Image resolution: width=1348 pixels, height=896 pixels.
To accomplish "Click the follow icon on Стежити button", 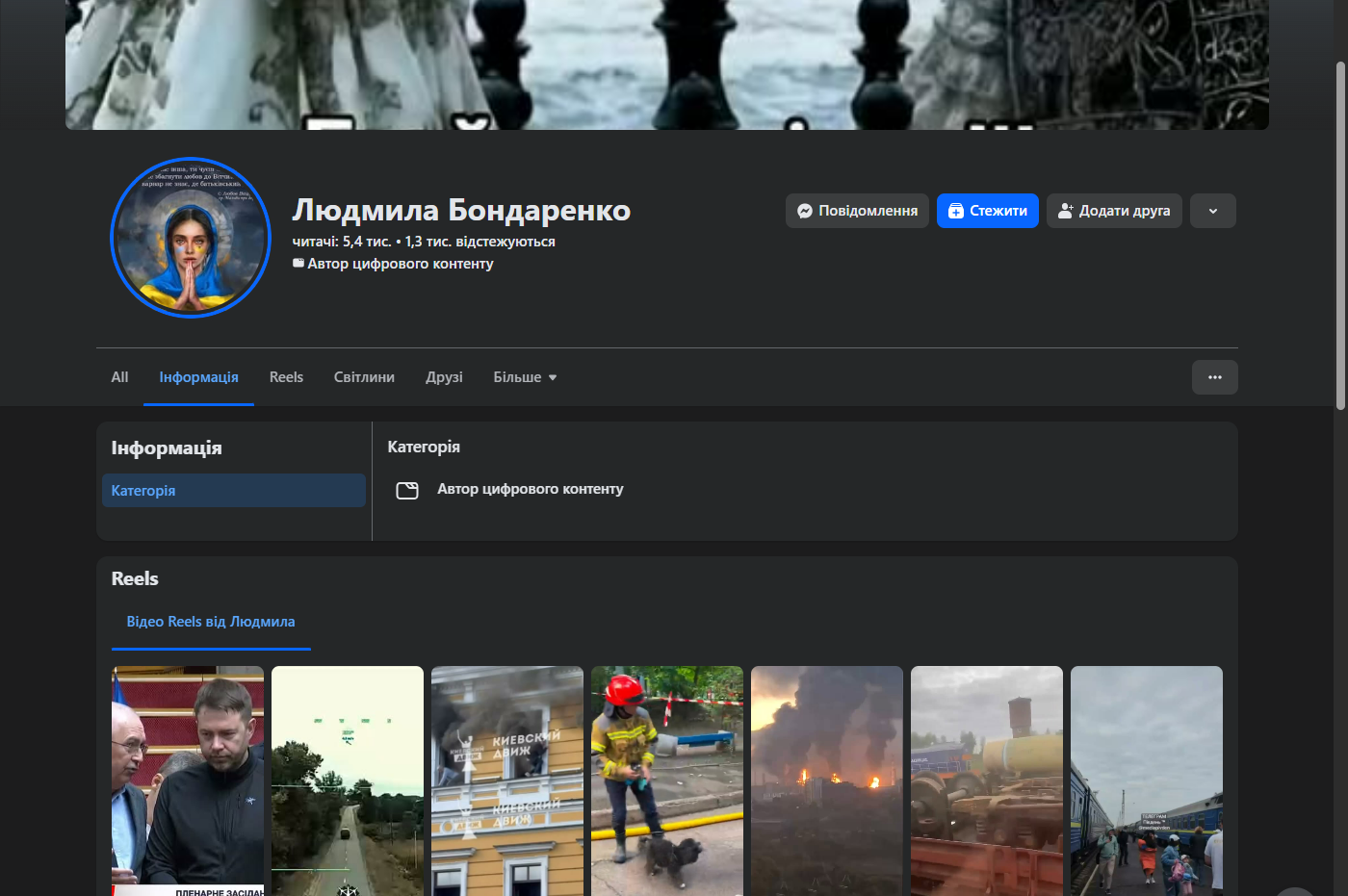I will [956, 211].
